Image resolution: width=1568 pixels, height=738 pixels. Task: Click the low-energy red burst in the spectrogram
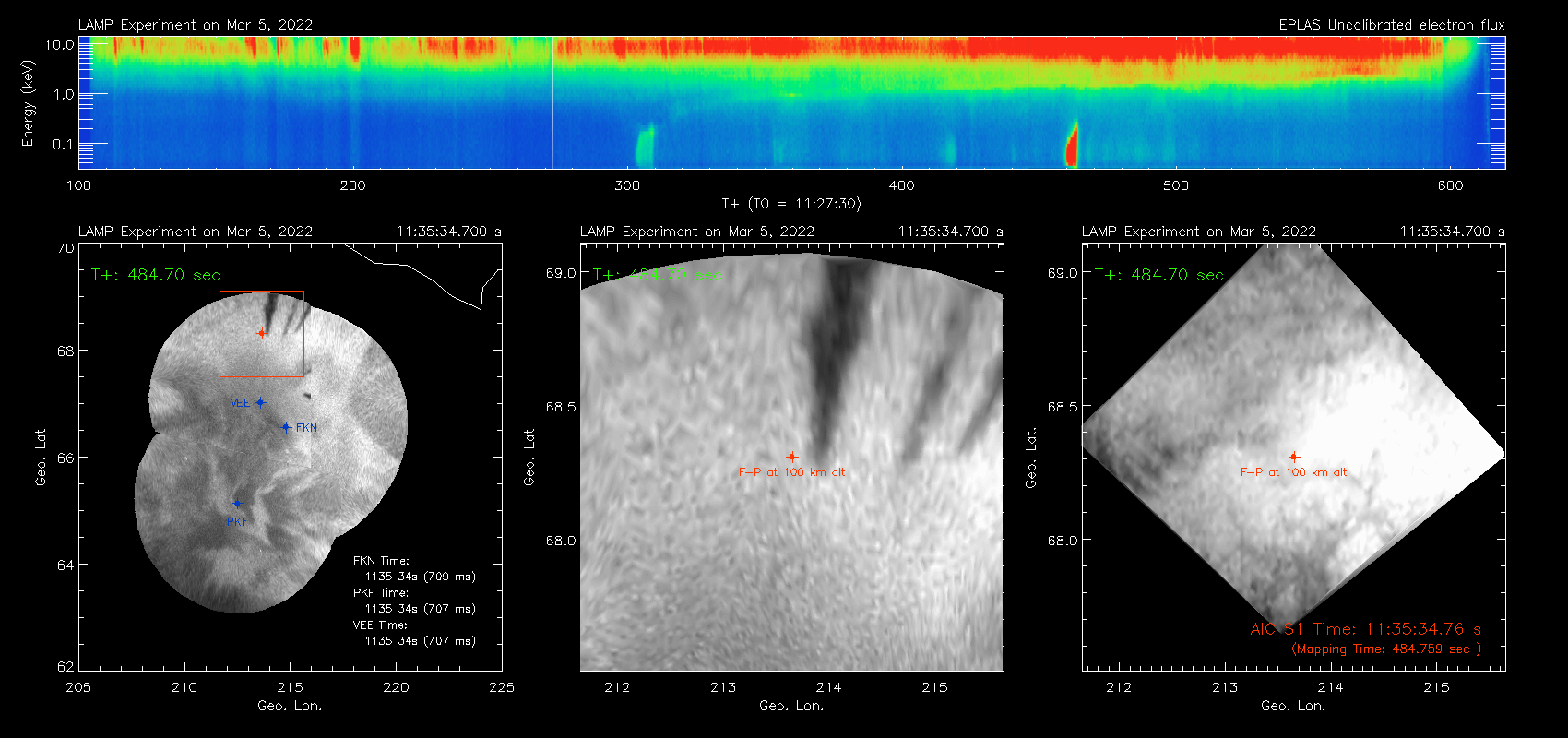coord(1072,146)
